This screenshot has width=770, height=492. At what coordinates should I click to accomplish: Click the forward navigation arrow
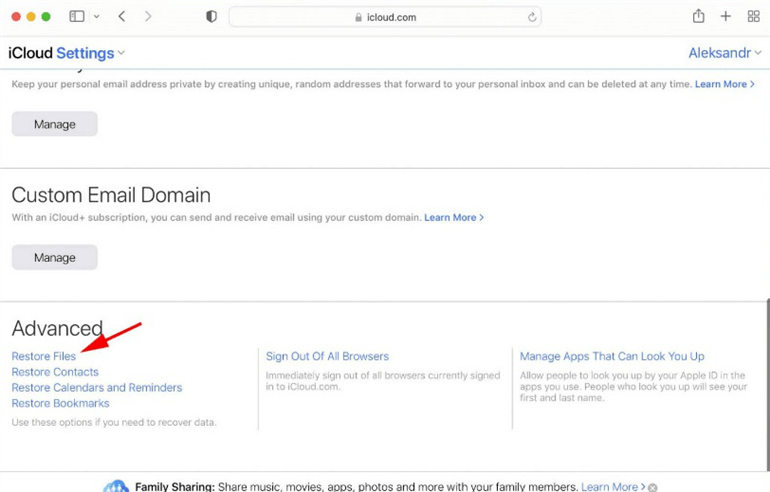click(x=148, y=17)
